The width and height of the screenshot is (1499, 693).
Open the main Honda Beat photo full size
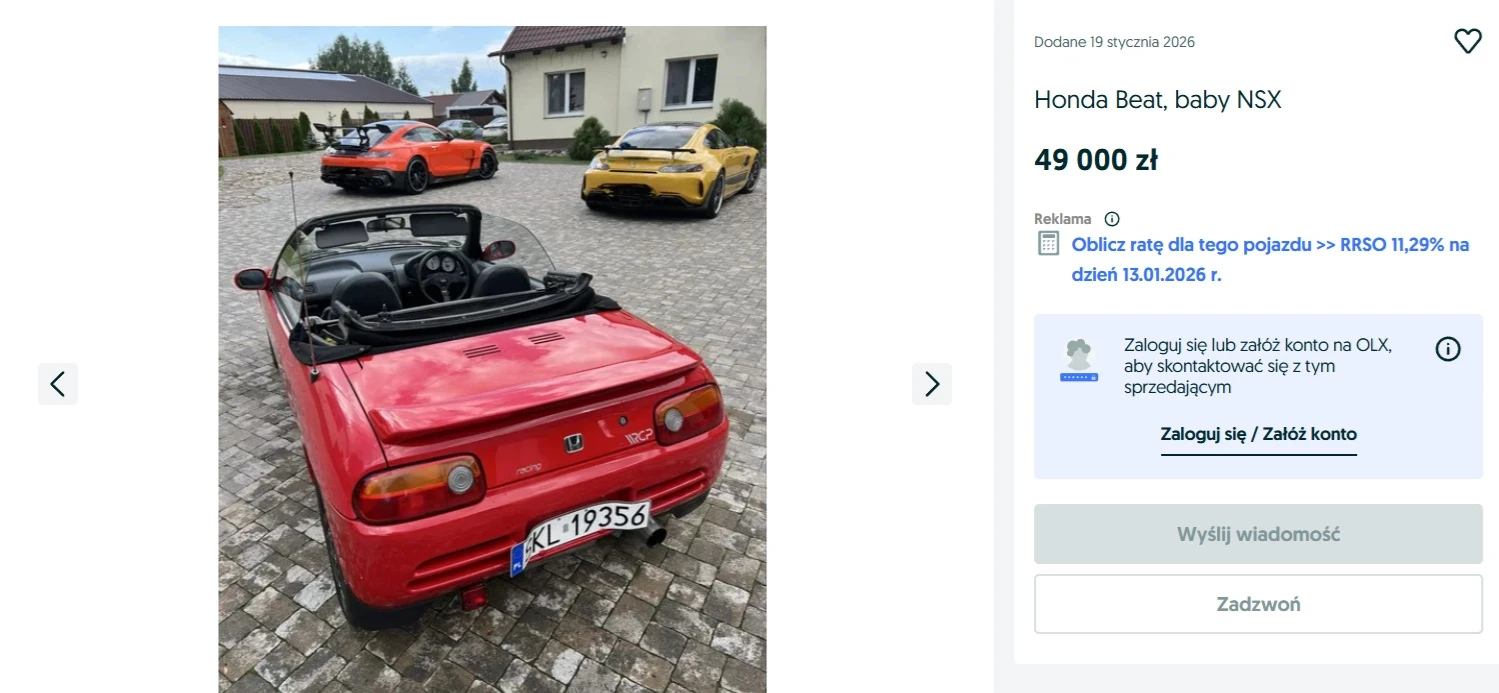[x=493, y=360]
